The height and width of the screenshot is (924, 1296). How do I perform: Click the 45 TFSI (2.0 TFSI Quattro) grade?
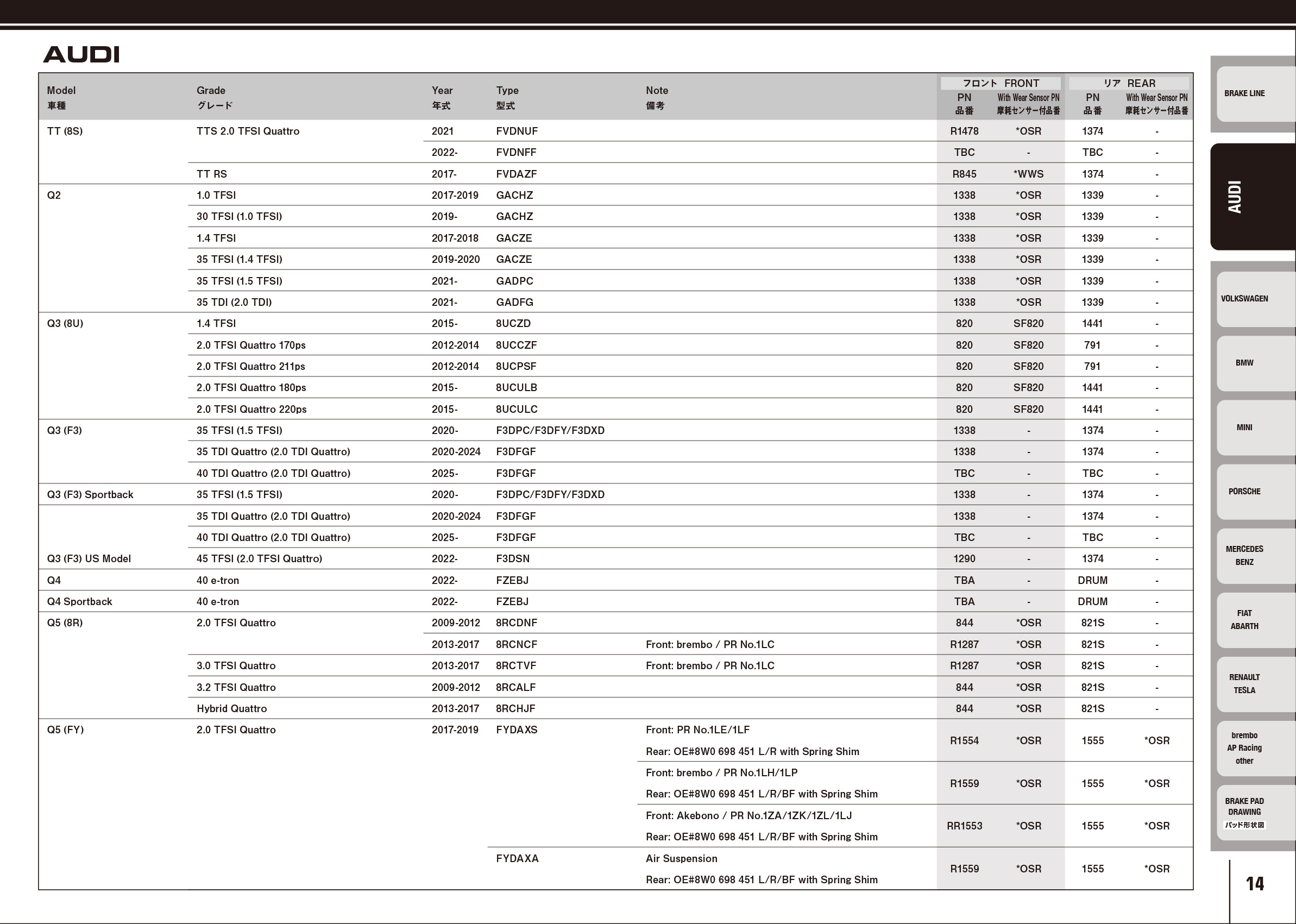click(260, 559)
